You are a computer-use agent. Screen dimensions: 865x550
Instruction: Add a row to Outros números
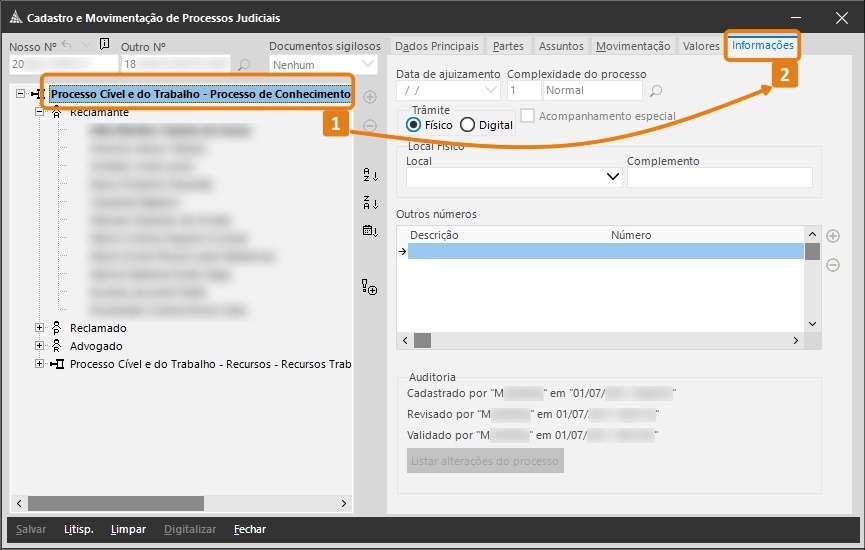[x=833, y=236]
